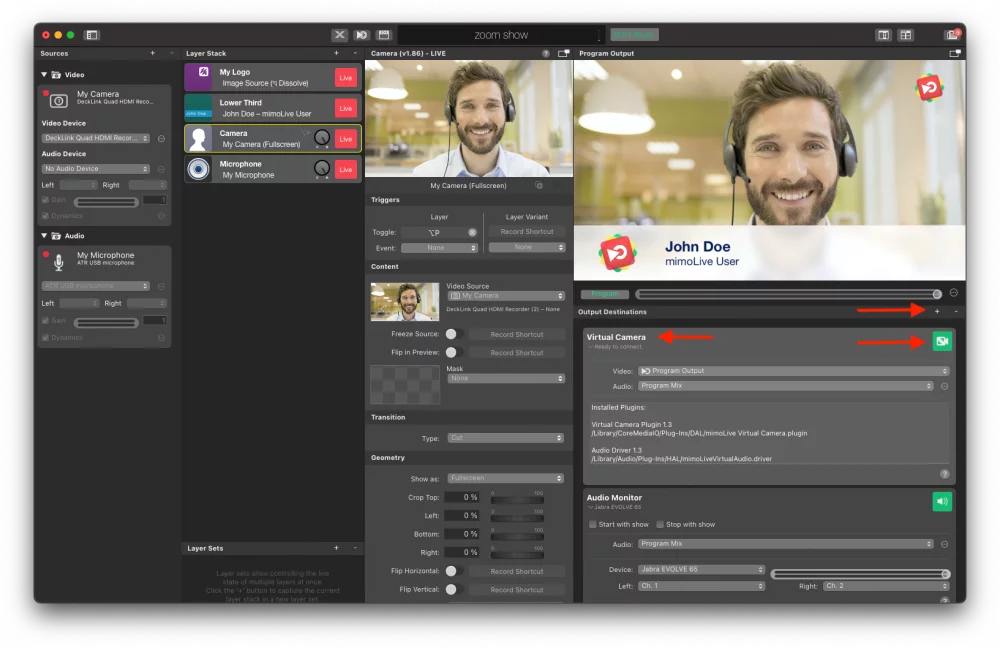Remove output destination with minus button
Viewport: 1000px width, 648px height.
[x=955, y=312]
